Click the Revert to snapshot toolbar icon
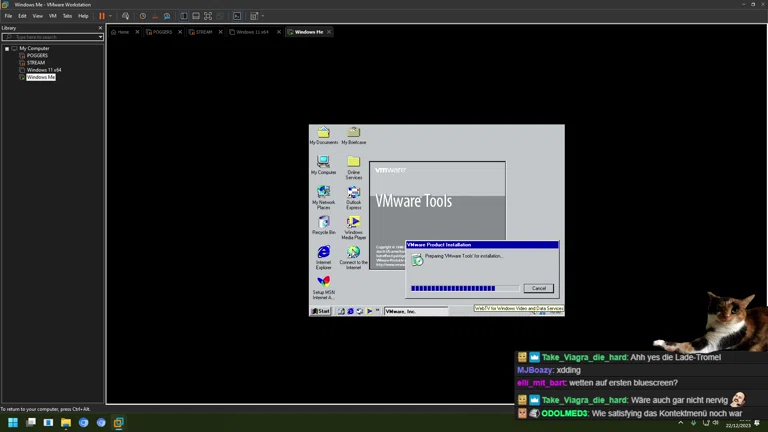Screen dimensions: 768x432 click(x=155, y=16)
